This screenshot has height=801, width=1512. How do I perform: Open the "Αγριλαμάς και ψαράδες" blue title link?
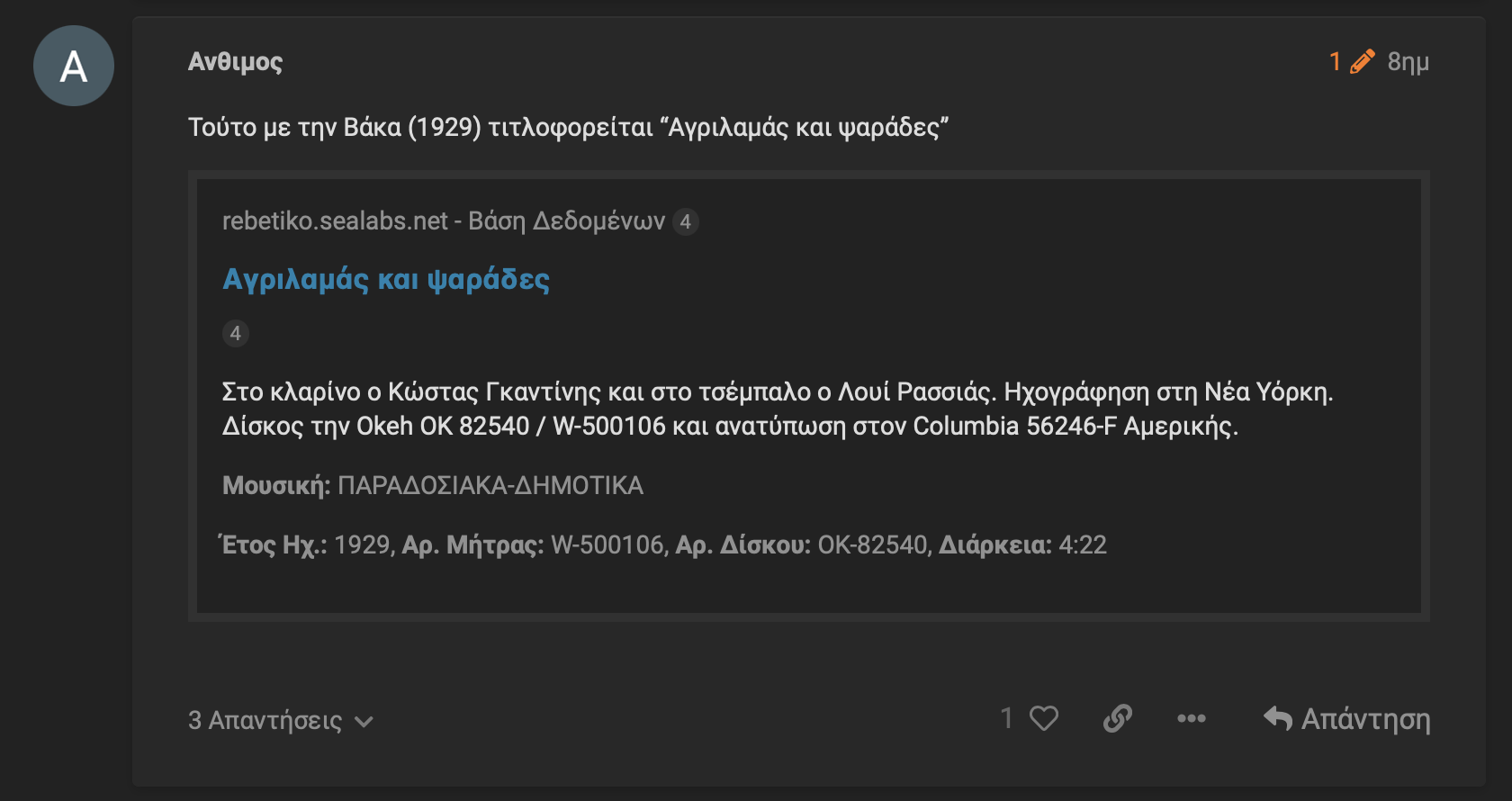point(386,279)
